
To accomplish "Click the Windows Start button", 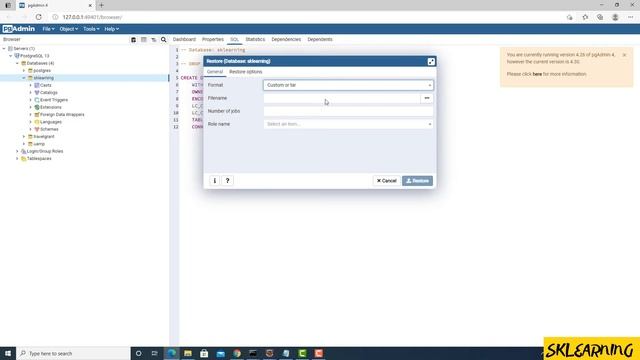I will tap(8, 353).
